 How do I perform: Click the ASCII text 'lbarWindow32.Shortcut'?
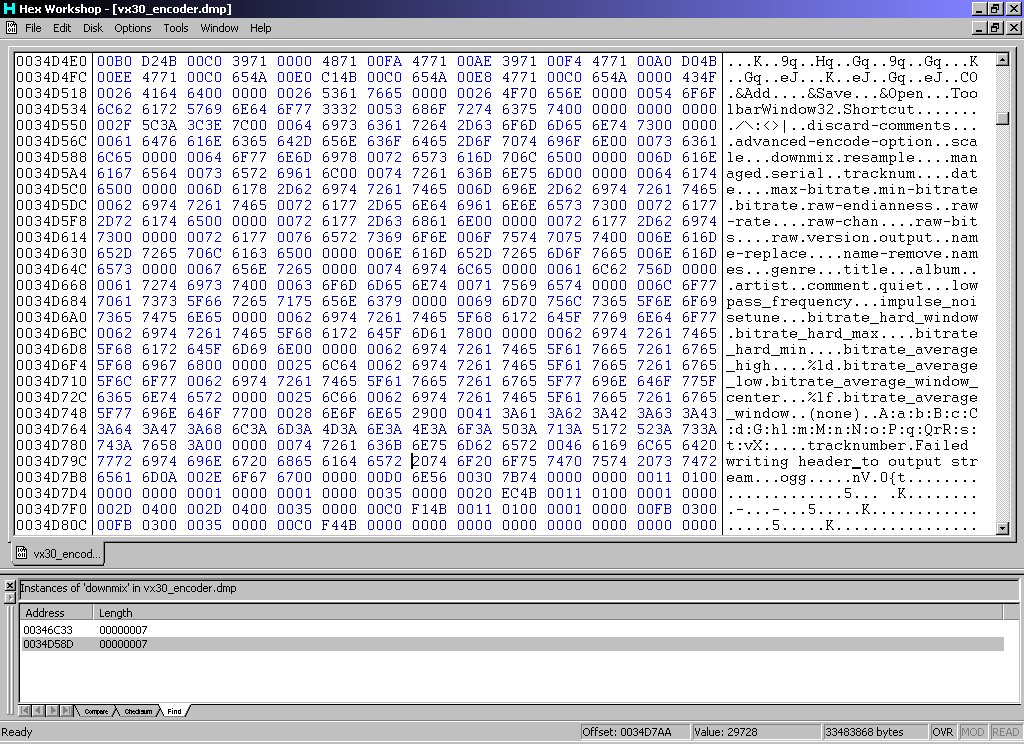(x=821, y=109)
